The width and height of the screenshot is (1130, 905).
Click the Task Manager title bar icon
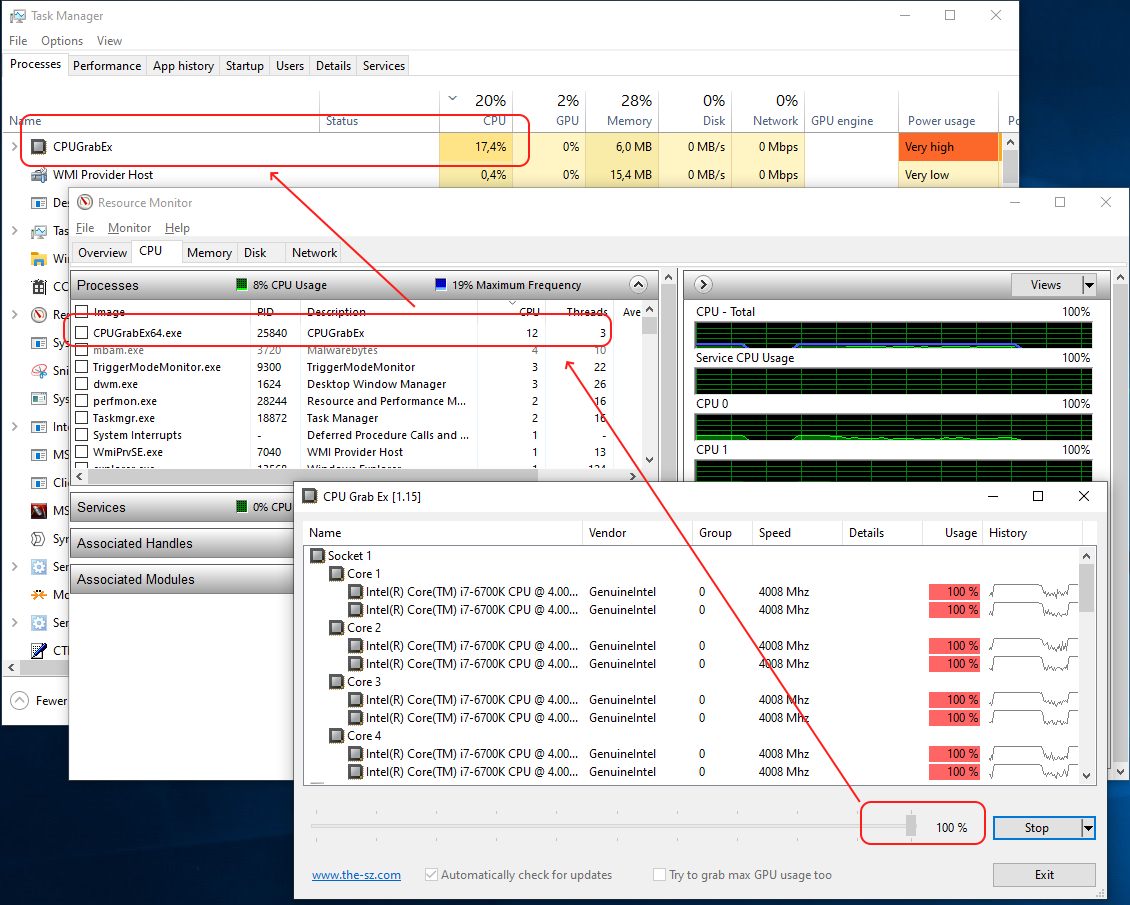[17, 16]
